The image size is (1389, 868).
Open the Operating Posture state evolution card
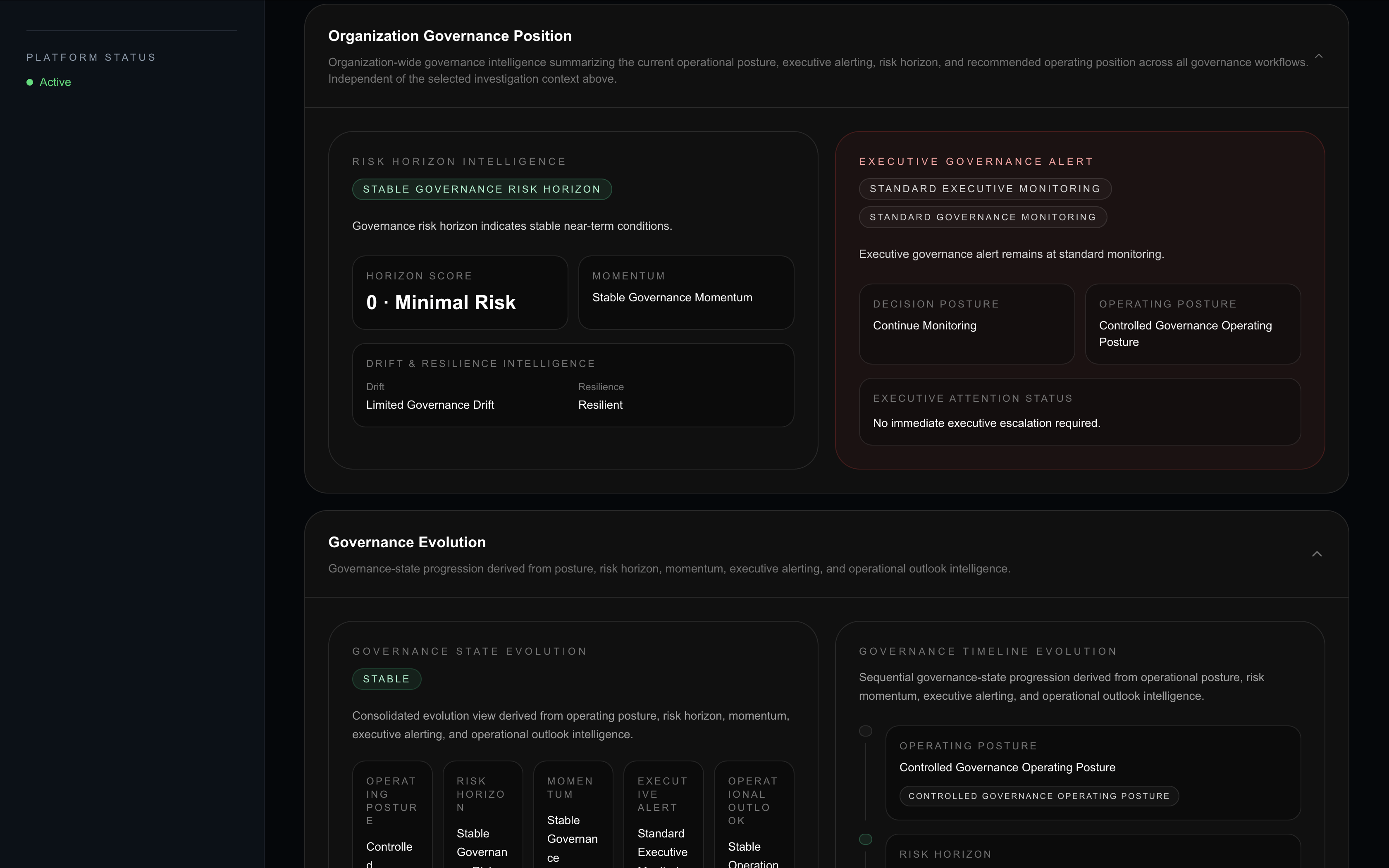pyautogui.click(x=392, y=815)
